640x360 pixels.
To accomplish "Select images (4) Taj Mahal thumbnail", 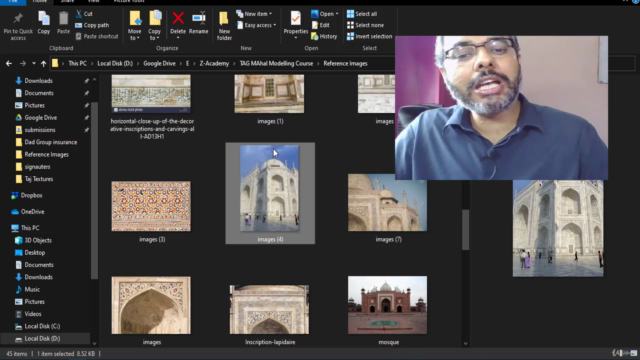I will coord(269,188).
